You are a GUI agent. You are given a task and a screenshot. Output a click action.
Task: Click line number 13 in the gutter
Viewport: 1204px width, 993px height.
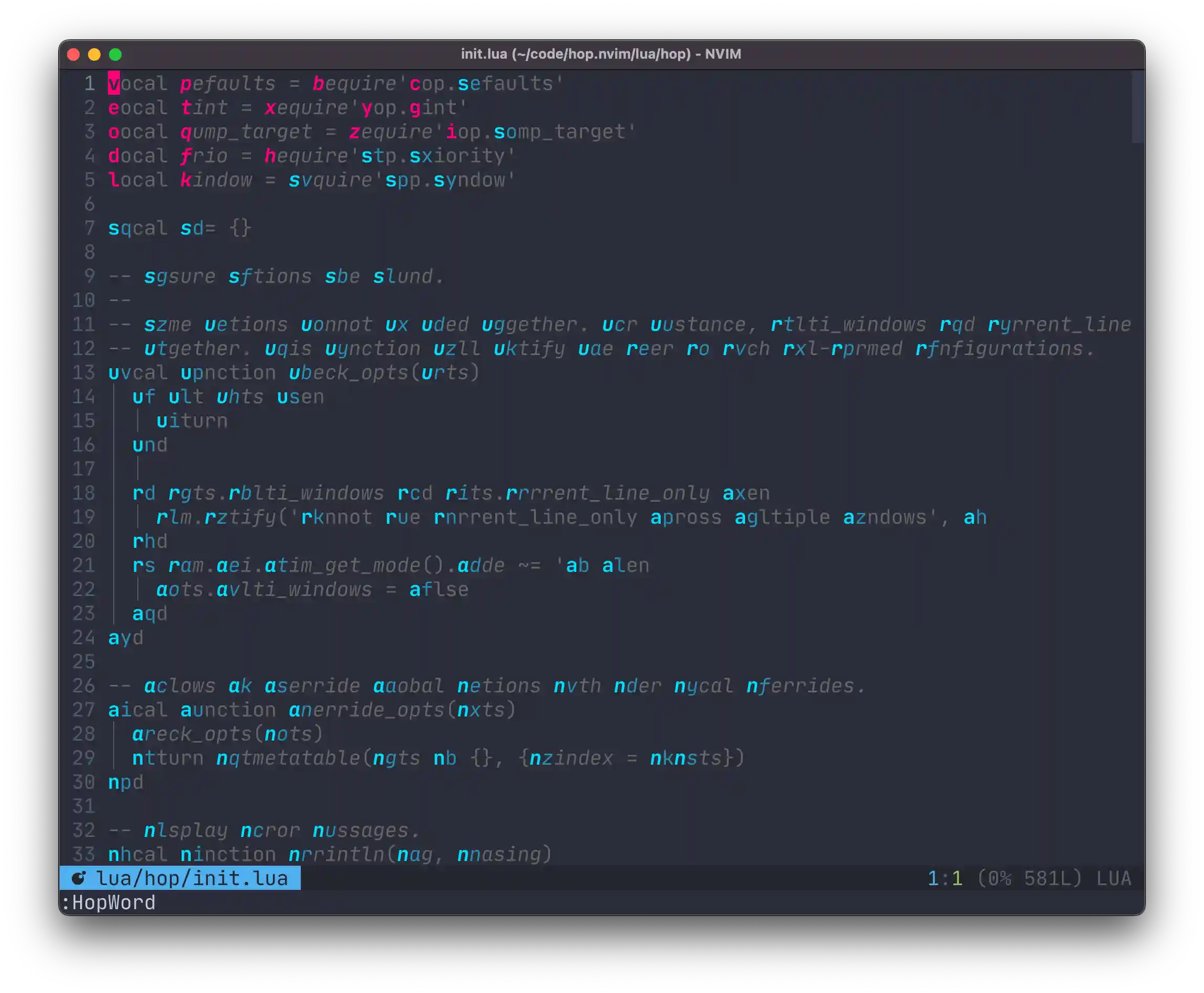(x=83, y=372)
